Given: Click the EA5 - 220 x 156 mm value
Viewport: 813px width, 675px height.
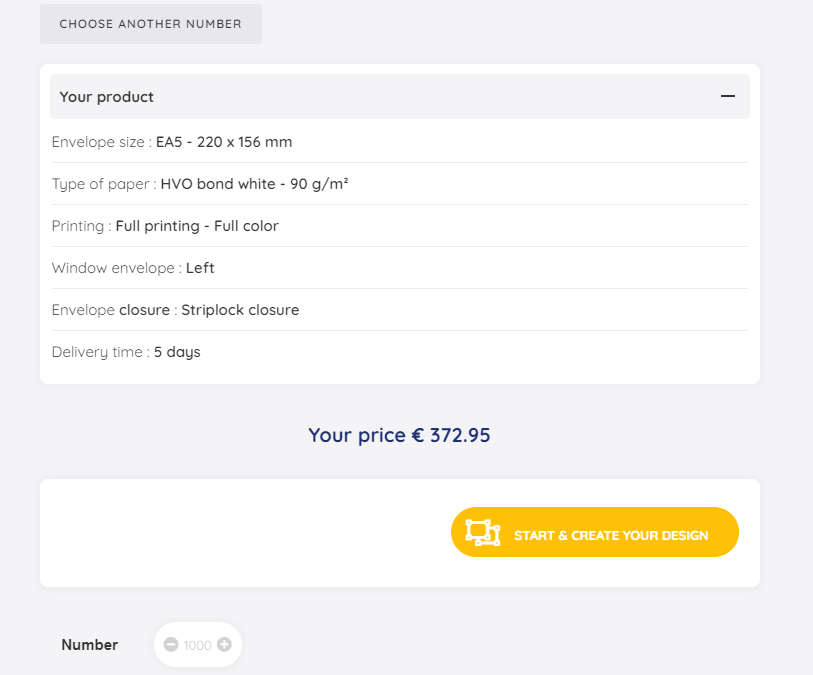Looking at the screenshot, I should [224, 142].
